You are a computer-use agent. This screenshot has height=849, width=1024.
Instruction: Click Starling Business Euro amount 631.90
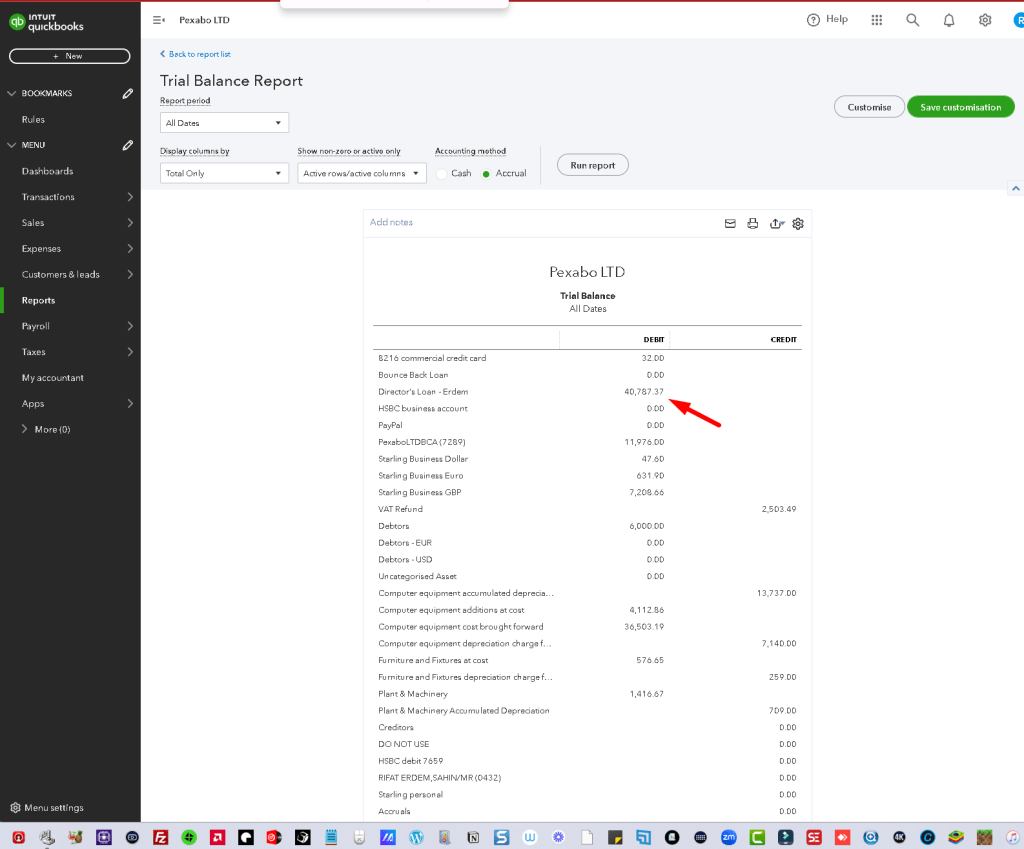point(650,475)
